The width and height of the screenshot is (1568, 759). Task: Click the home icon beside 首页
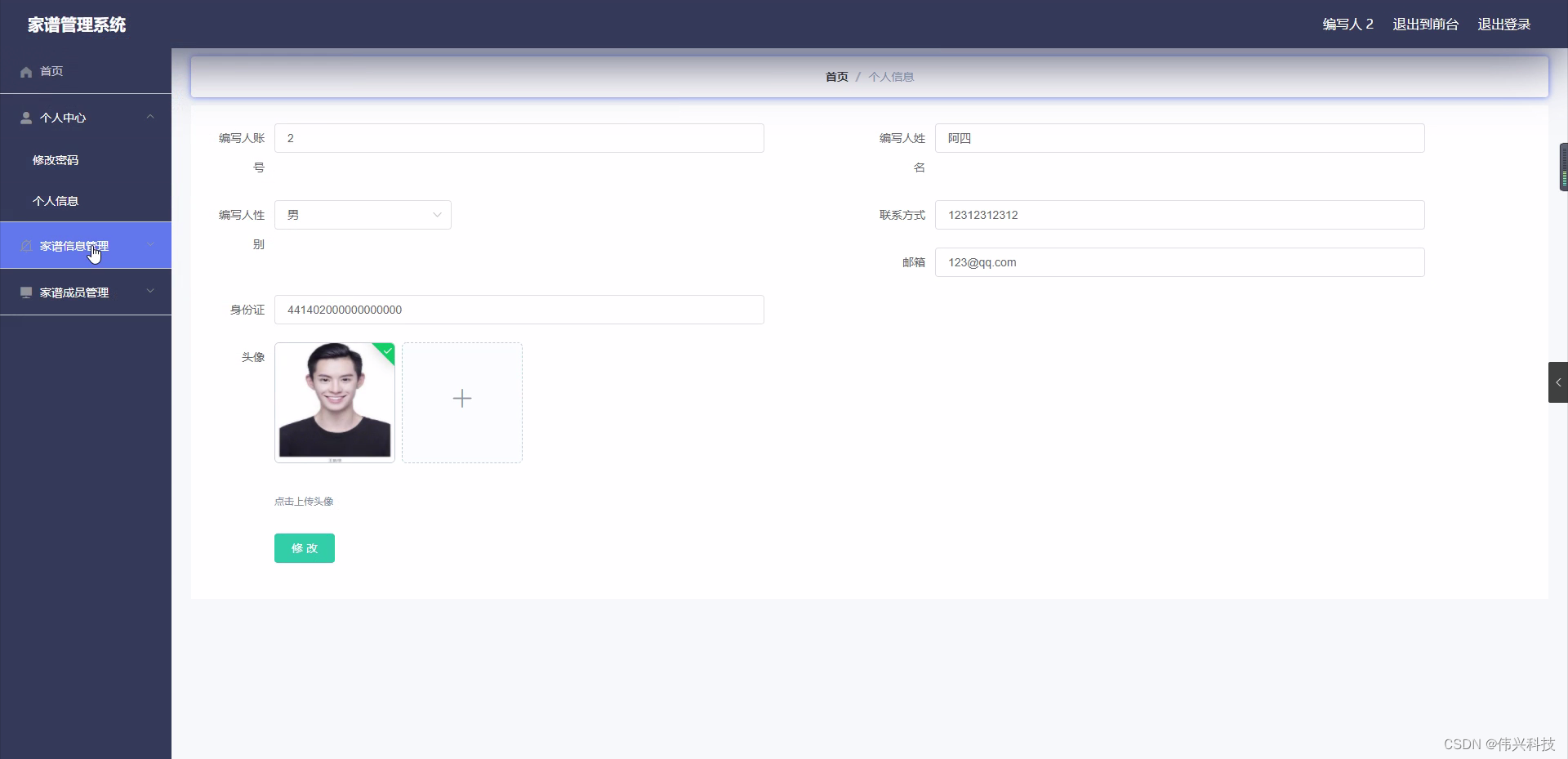point(25,72)
